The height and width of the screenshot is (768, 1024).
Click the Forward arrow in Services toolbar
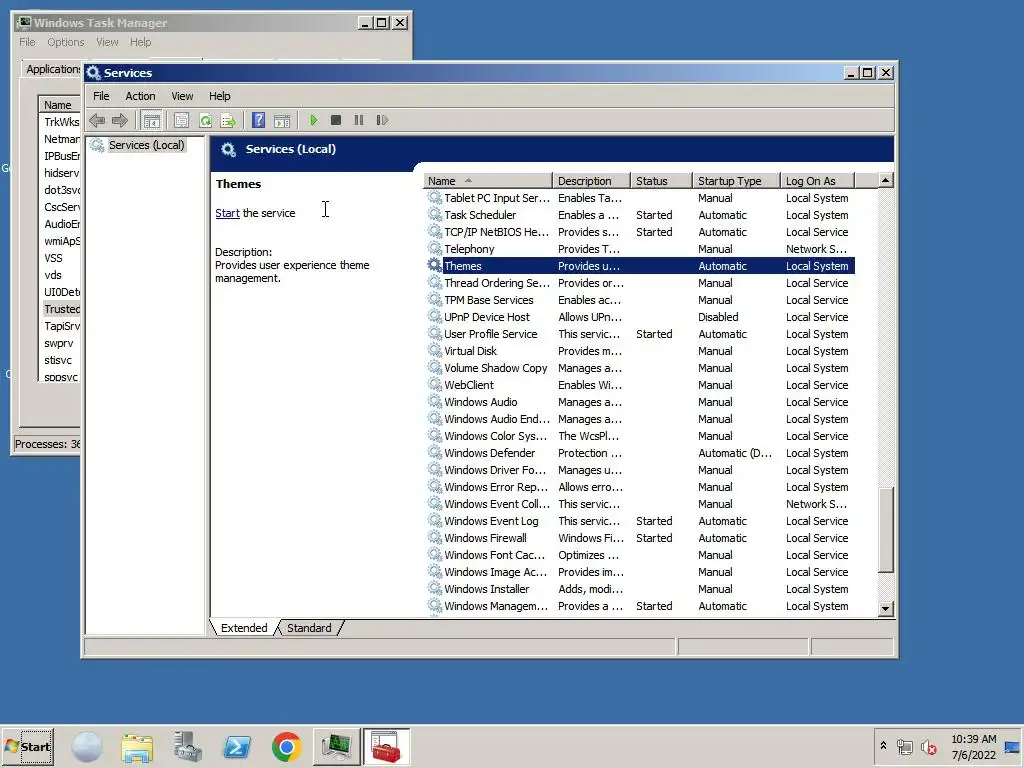tap(120, 120)
